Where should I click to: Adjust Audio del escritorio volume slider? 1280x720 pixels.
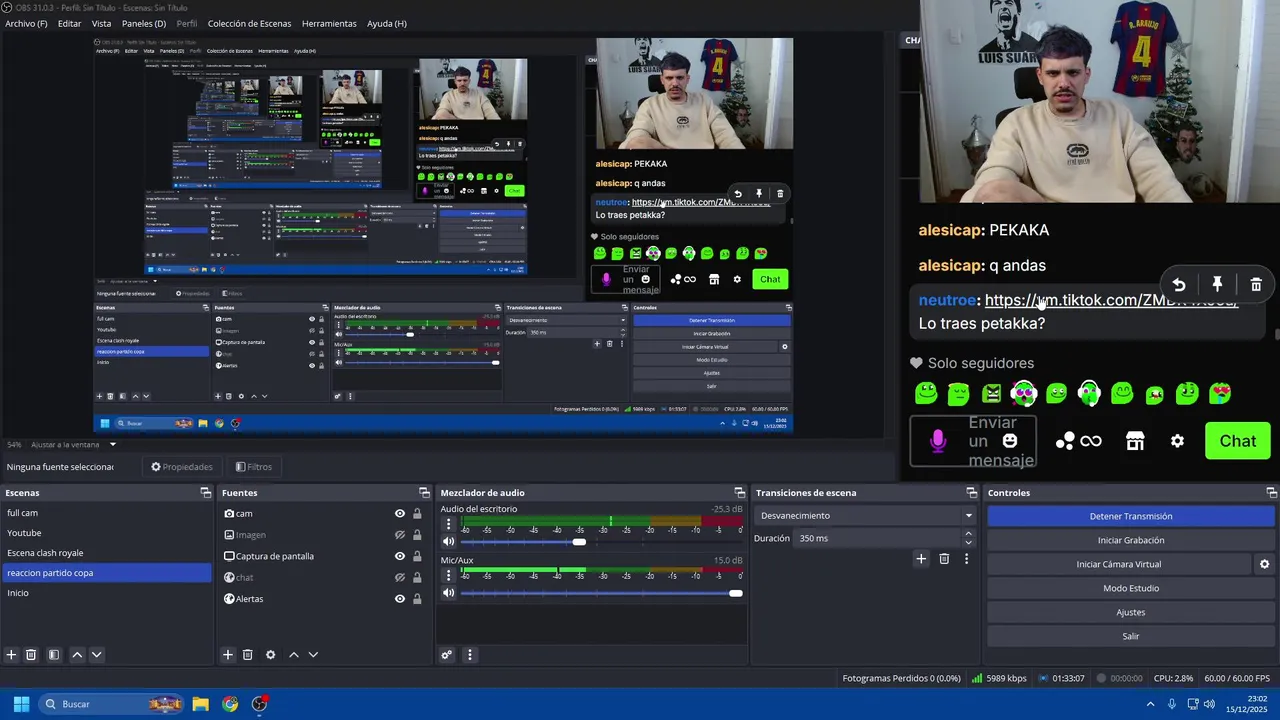(579, 542)
